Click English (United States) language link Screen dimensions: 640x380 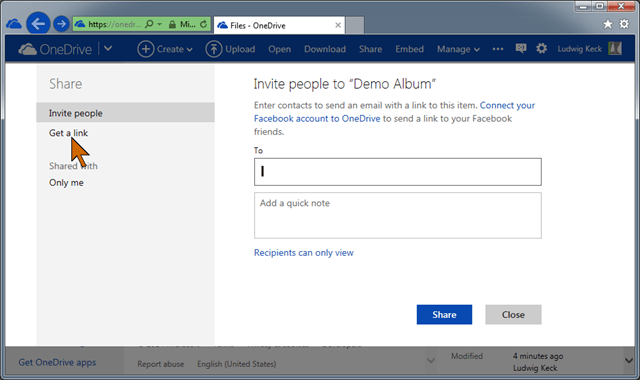(237, 364)
